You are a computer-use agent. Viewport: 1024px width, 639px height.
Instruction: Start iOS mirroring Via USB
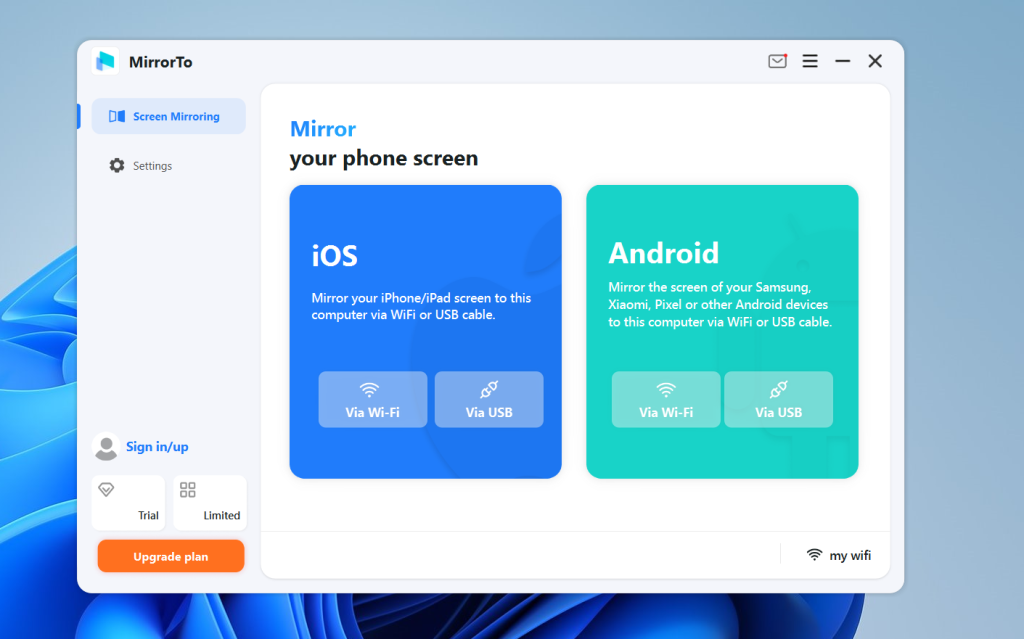[489, 399]
